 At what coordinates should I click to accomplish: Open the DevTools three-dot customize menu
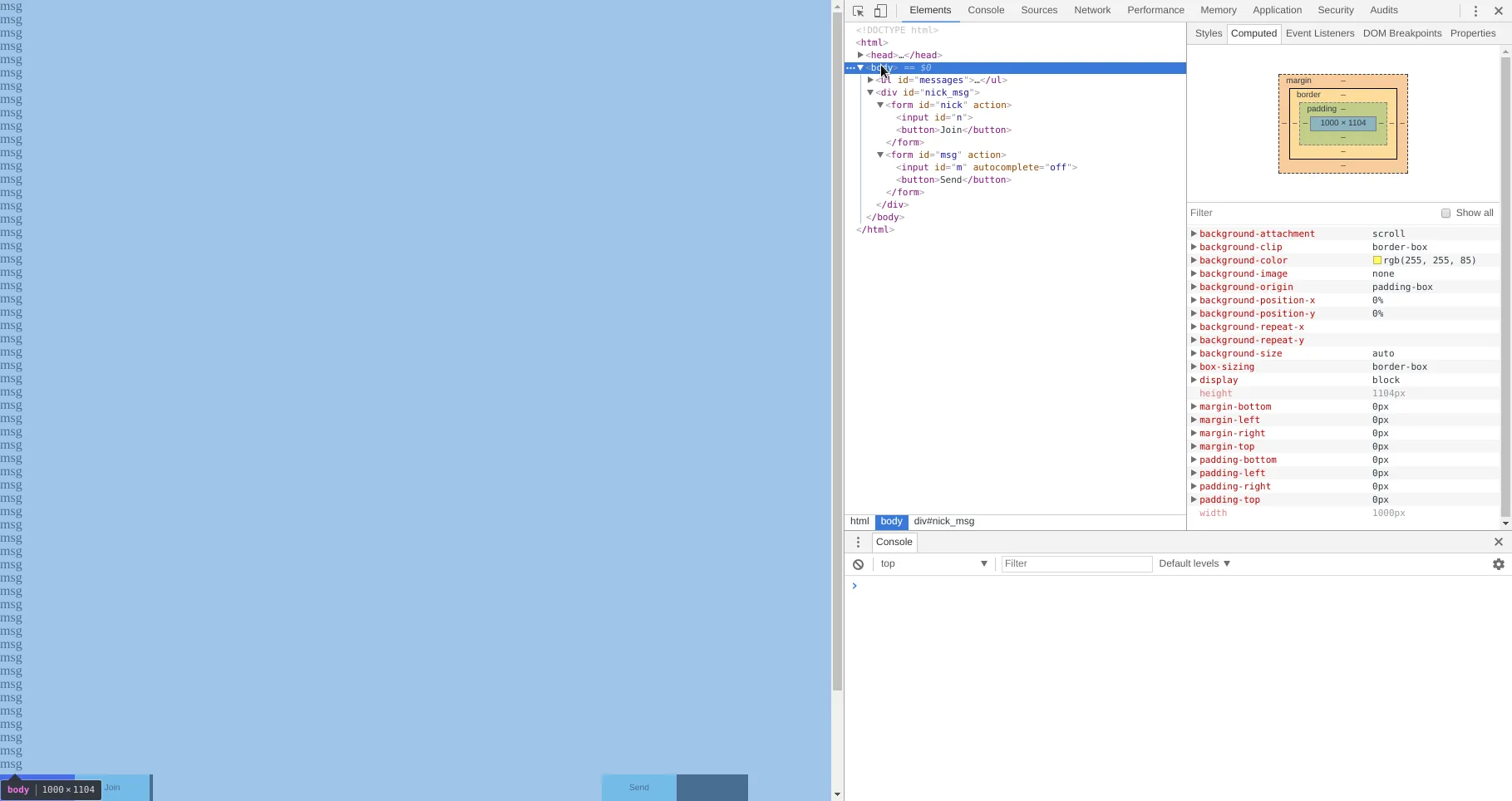1475,11
